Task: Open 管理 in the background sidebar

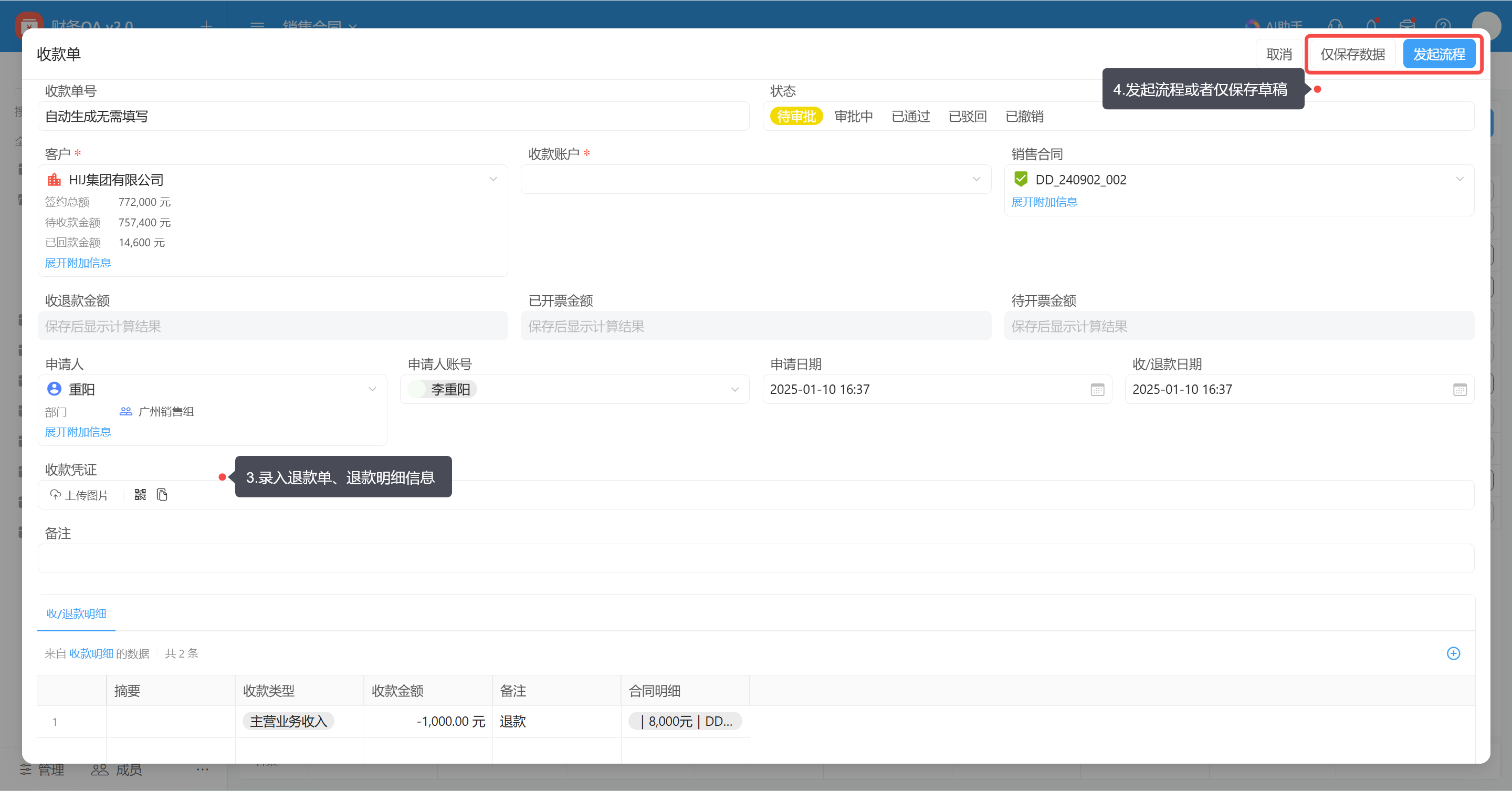Action: click(x=42, y=769)
